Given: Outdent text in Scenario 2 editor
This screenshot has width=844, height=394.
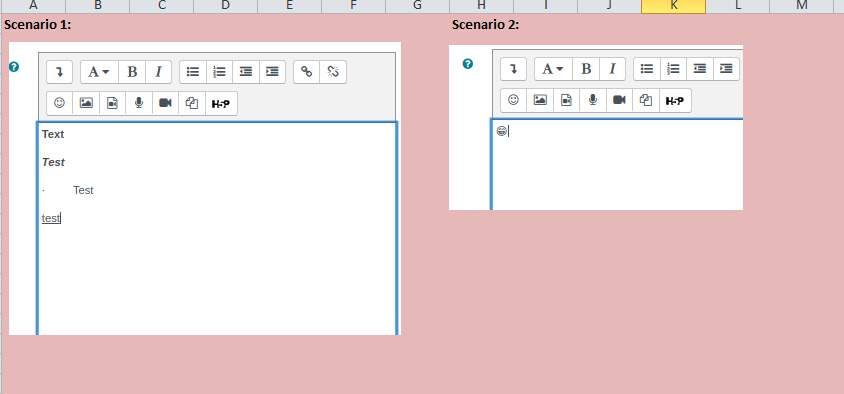Looking at the screenshot, I should (700, 69).
